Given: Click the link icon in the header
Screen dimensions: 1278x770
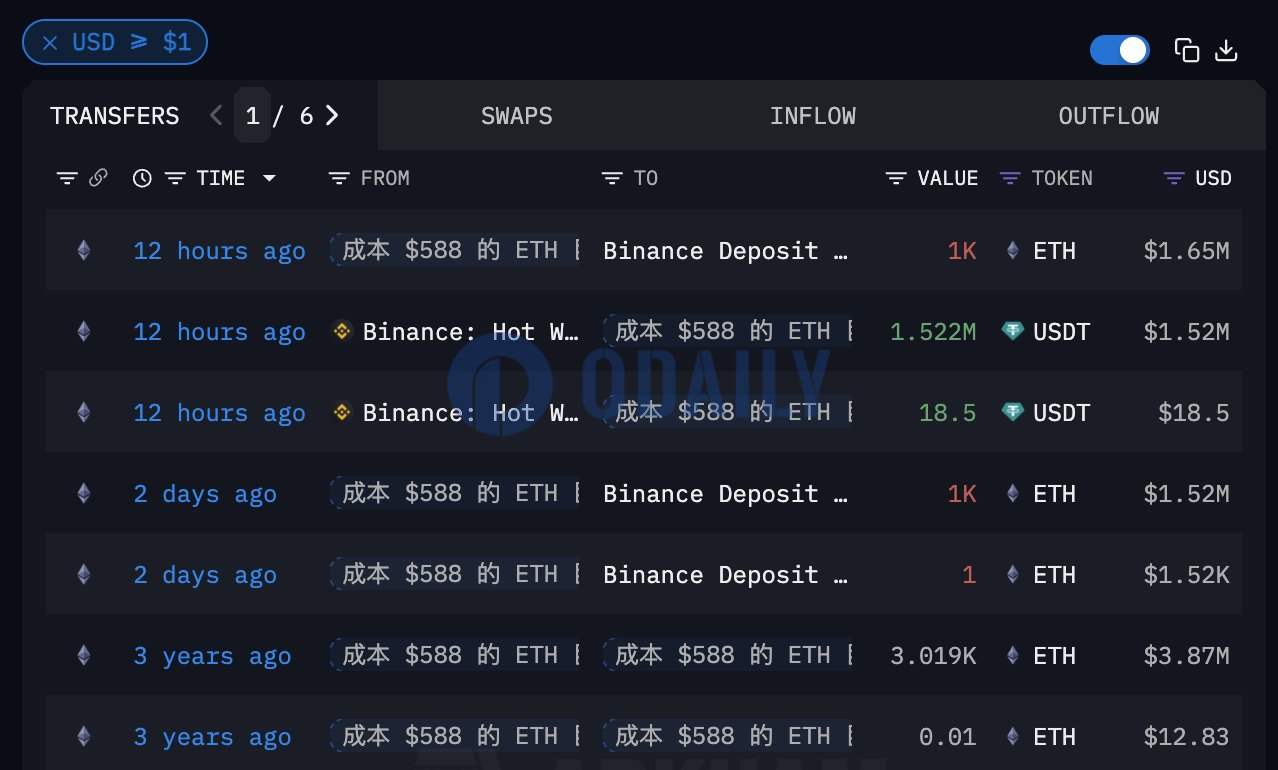Looking at the screenshot, I should [x=98, y=178].
